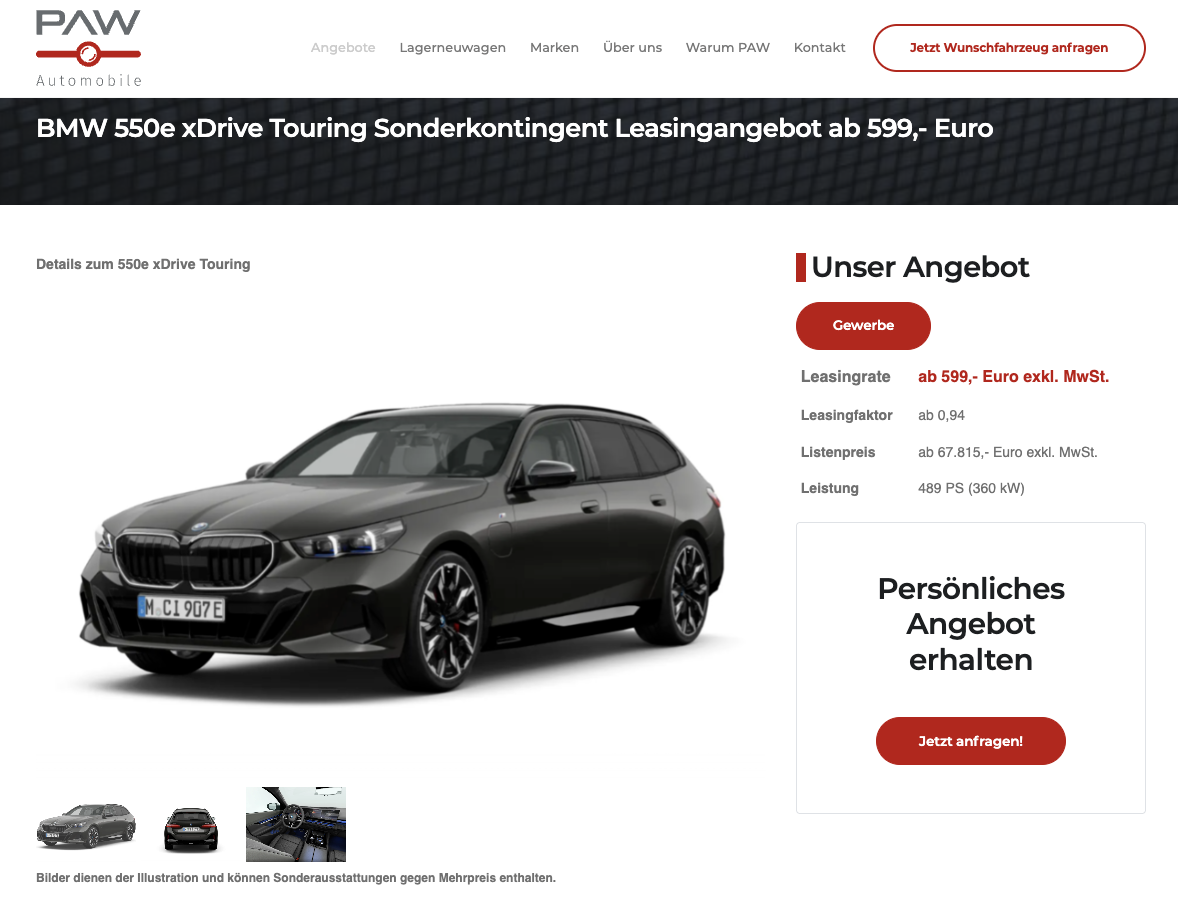
Task: Click the Unser Angebot heading
Action: [x=920, y=267]
